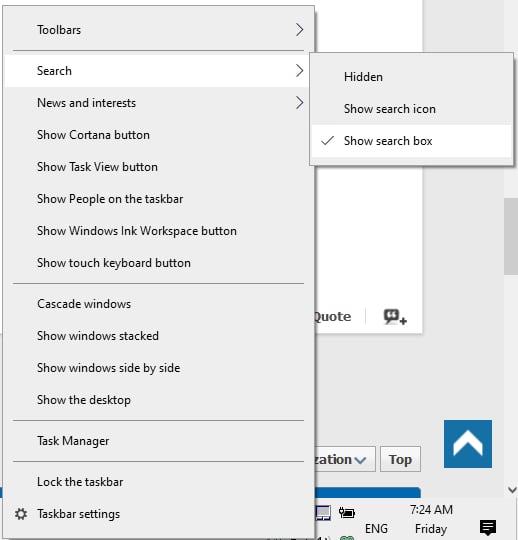Screen dimensions: 518x540
Task: Select Show search icon option
Action: [411, 109]
